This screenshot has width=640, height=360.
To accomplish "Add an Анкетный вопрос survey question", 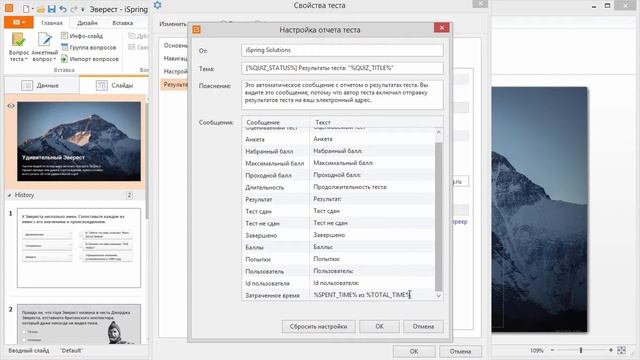I will (x=44, y=47).
